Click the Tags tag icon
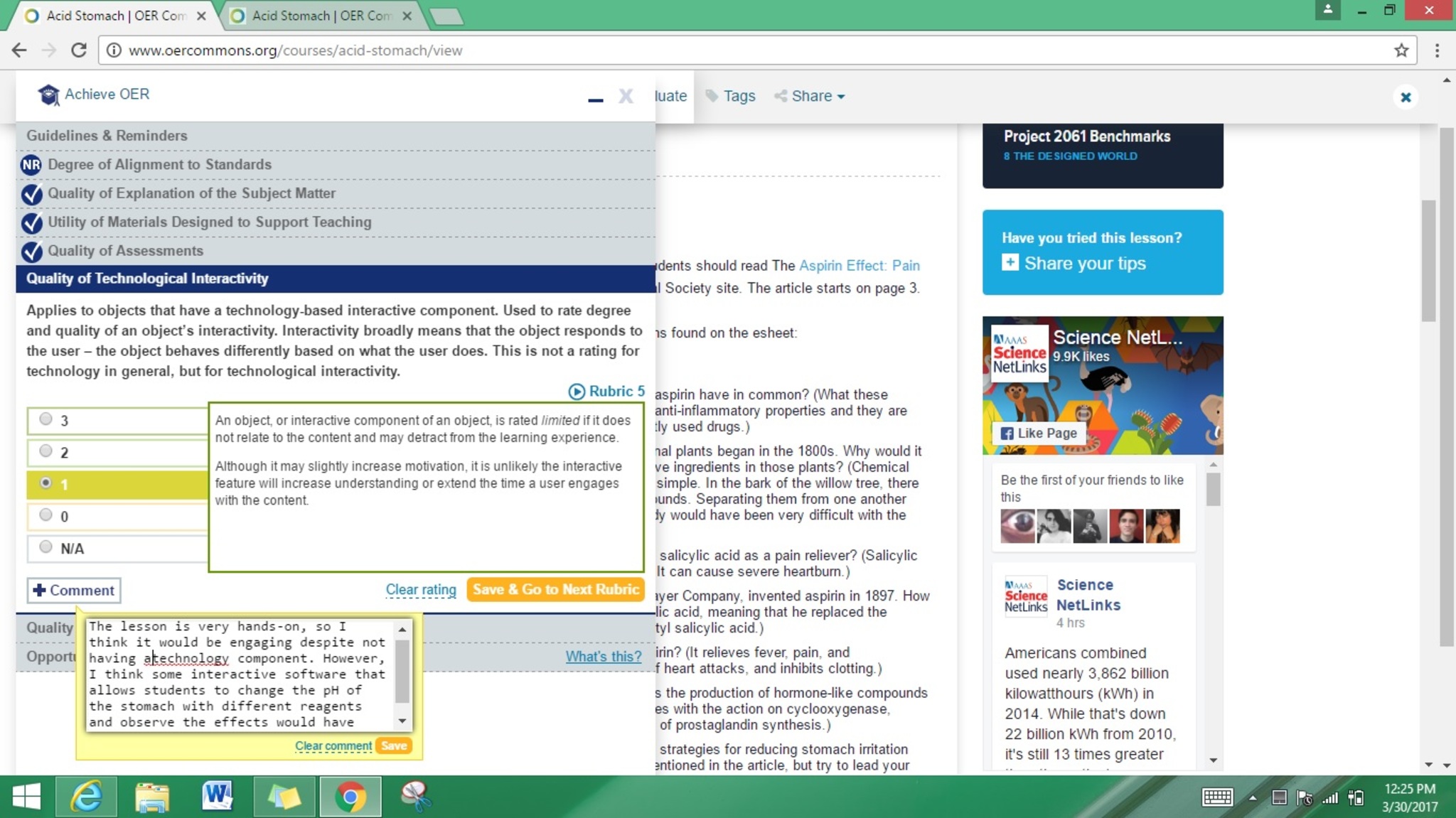 coord(712,96)
